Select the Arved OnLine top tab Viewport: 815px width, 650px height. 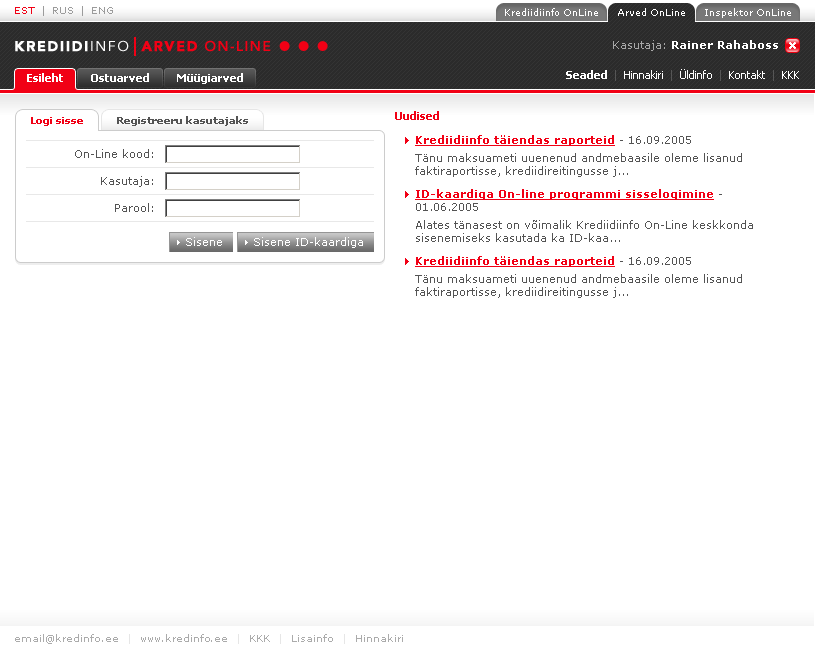pyautogui.click(x=651, y=12)
